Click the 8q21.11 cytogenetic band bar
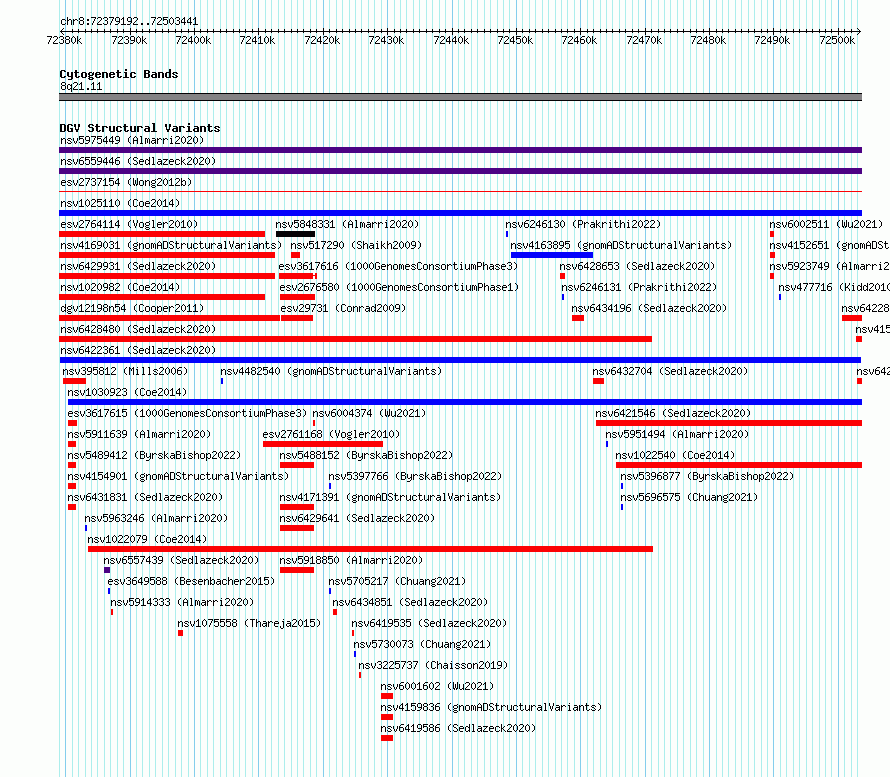Screen dimensions: 890x777 pyautogui.click(x=460, y=97)
